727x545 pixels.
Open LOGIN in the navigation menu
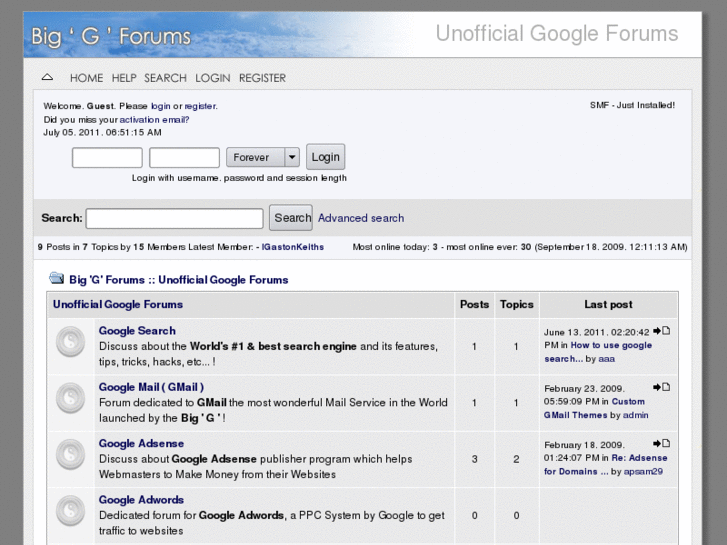tap(212, 78)
